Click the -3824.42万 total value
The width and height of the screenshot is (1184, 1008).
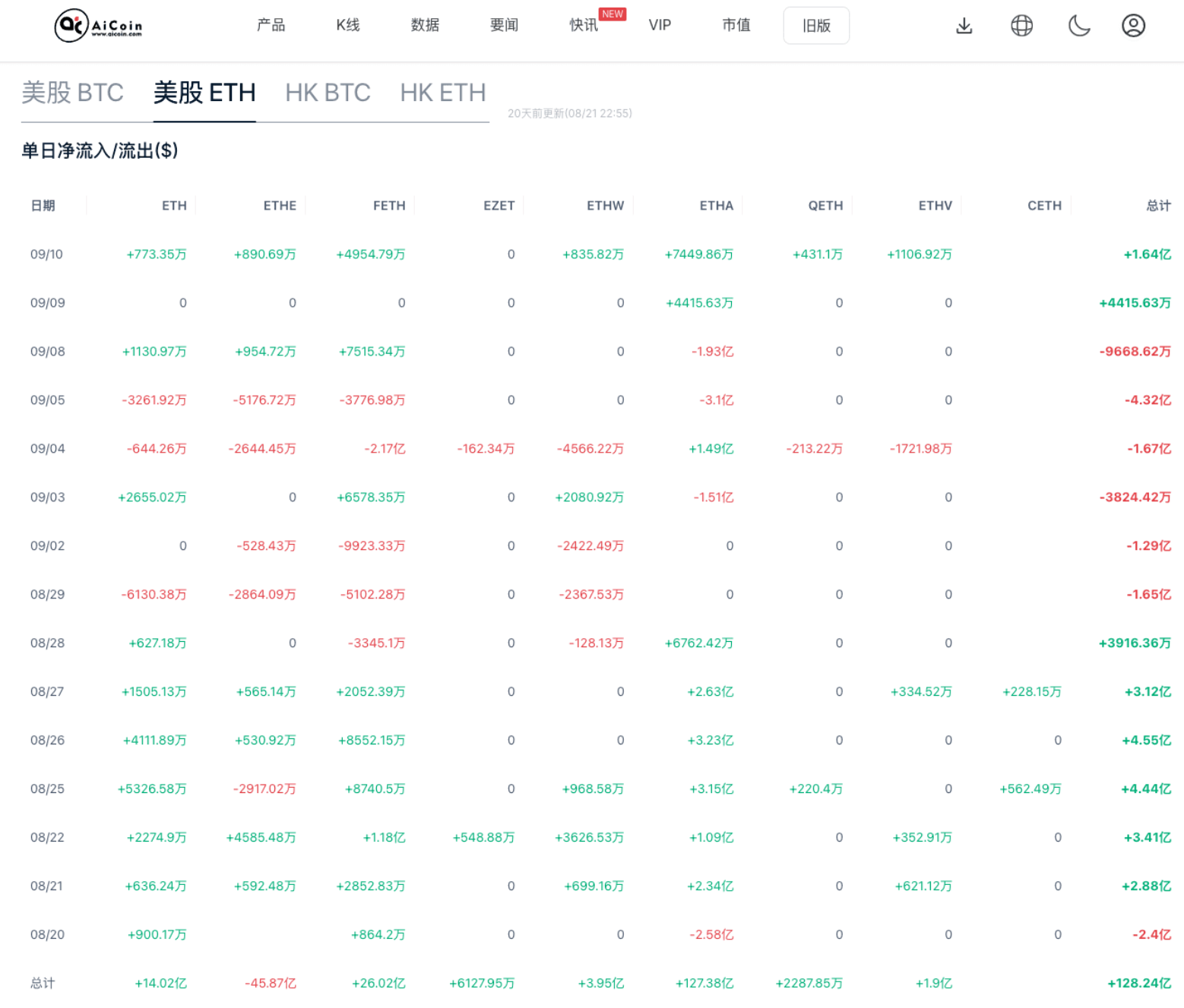pyautogui.click(x=1135, y=498)
